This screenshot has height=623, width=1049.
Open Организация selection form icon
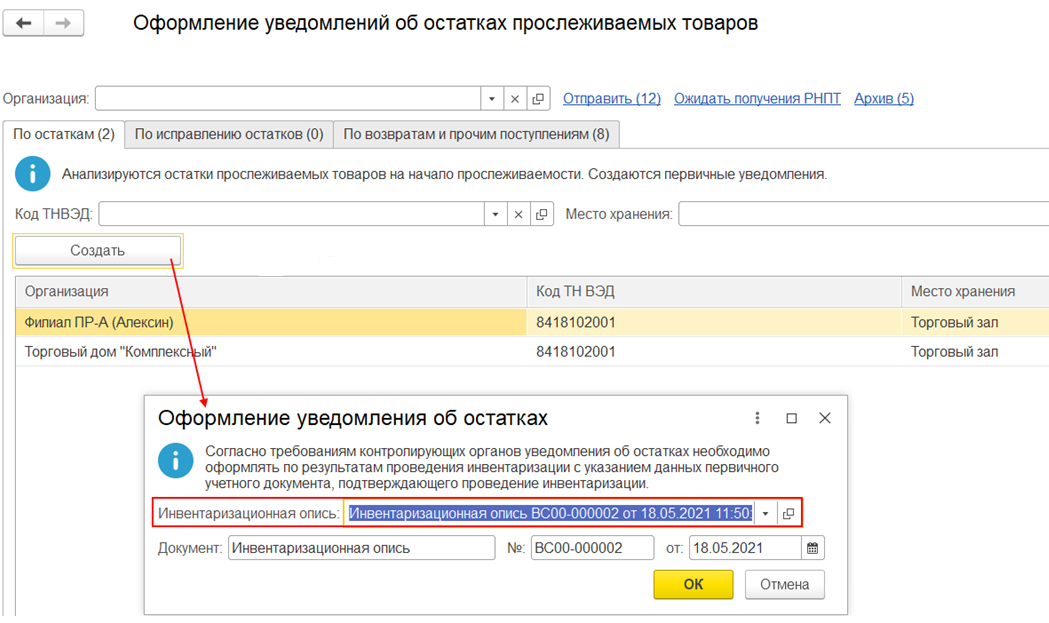(x=539, y=99)
